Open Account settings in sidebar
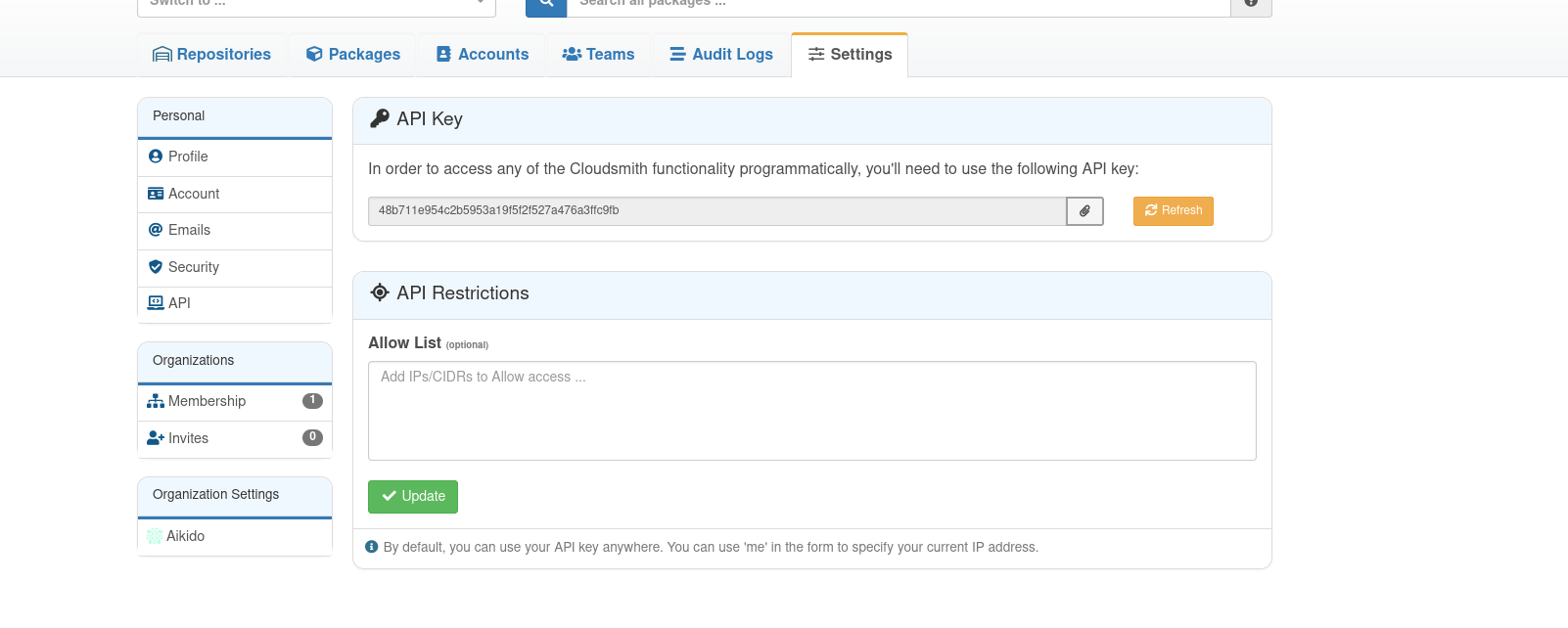 (235, 195)
